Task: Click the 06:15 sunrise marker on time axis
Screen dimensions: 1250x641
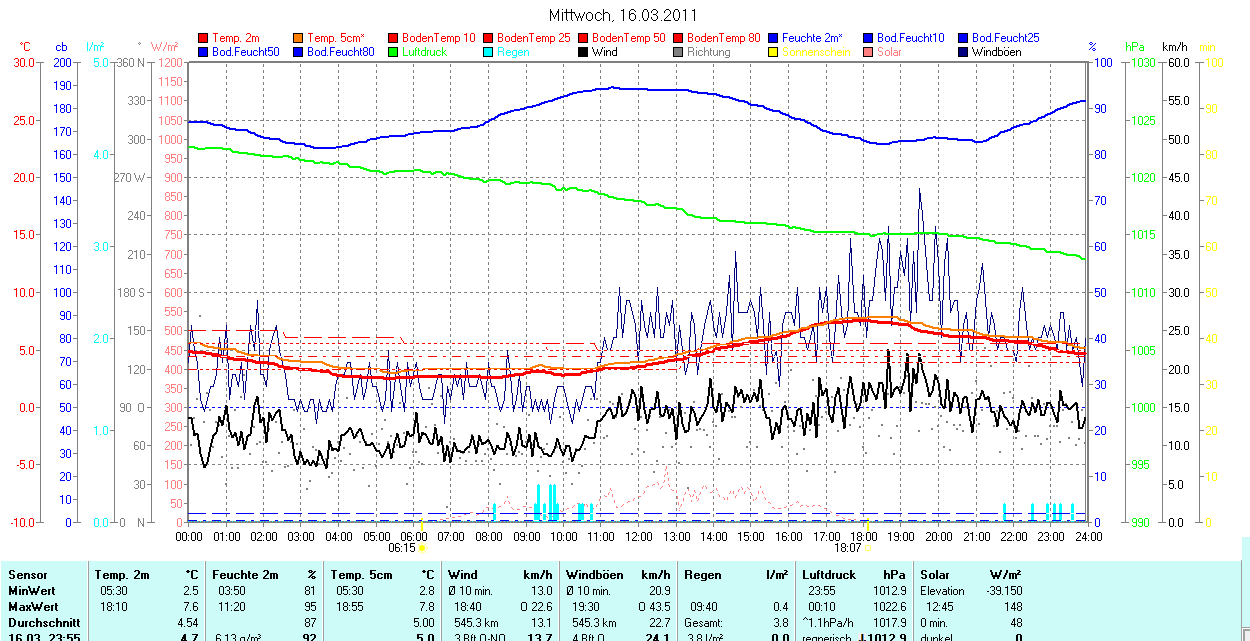Action: pos(402,548)
